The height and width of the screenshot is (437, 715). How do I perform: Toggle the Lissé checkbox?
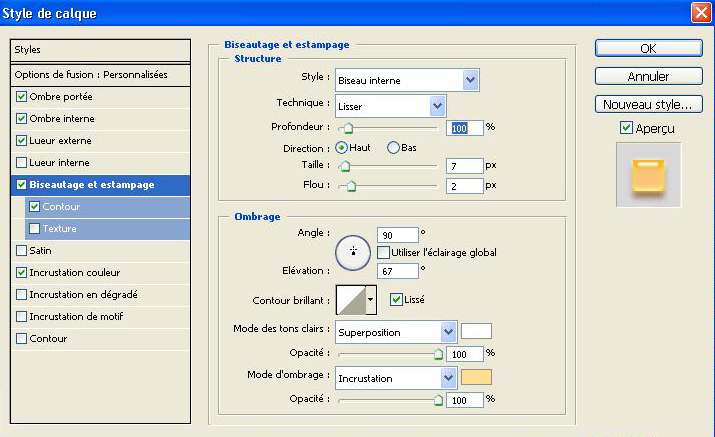coord(396,300)
